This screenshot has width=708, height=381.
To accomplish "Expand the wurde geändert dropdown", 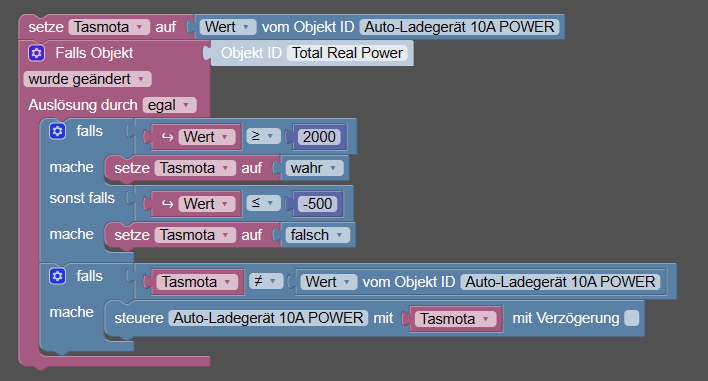I will [x=87, y=79].
